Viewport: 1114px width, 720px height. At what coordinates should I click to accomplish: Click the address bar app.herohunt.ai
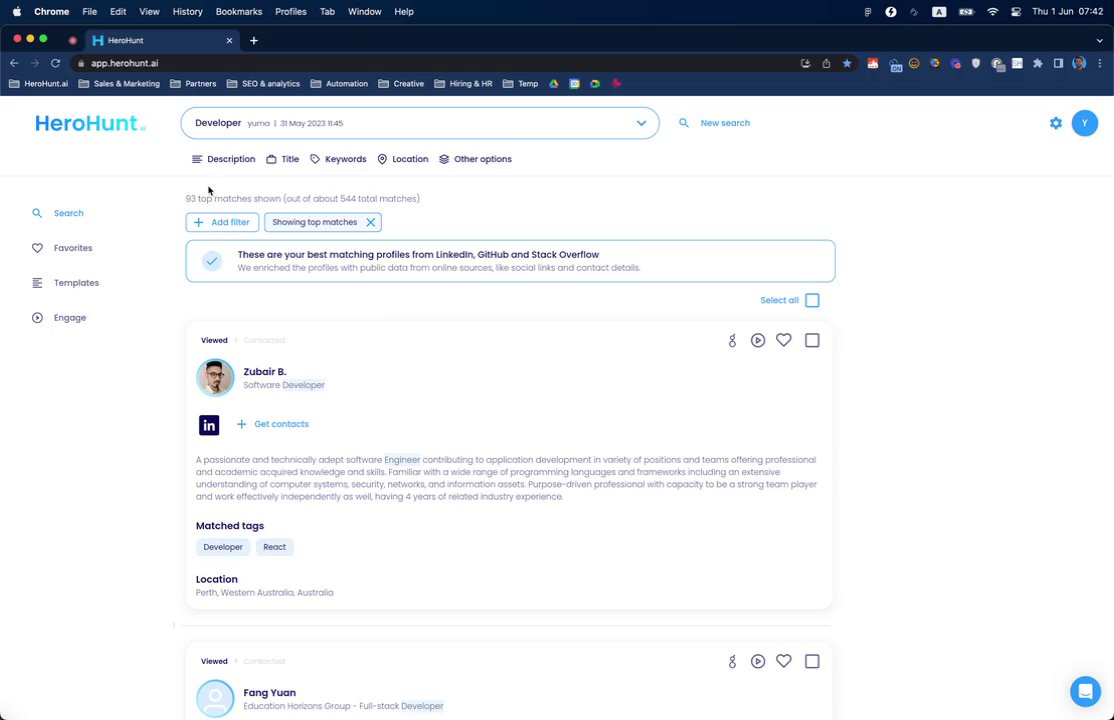[124, 63]
